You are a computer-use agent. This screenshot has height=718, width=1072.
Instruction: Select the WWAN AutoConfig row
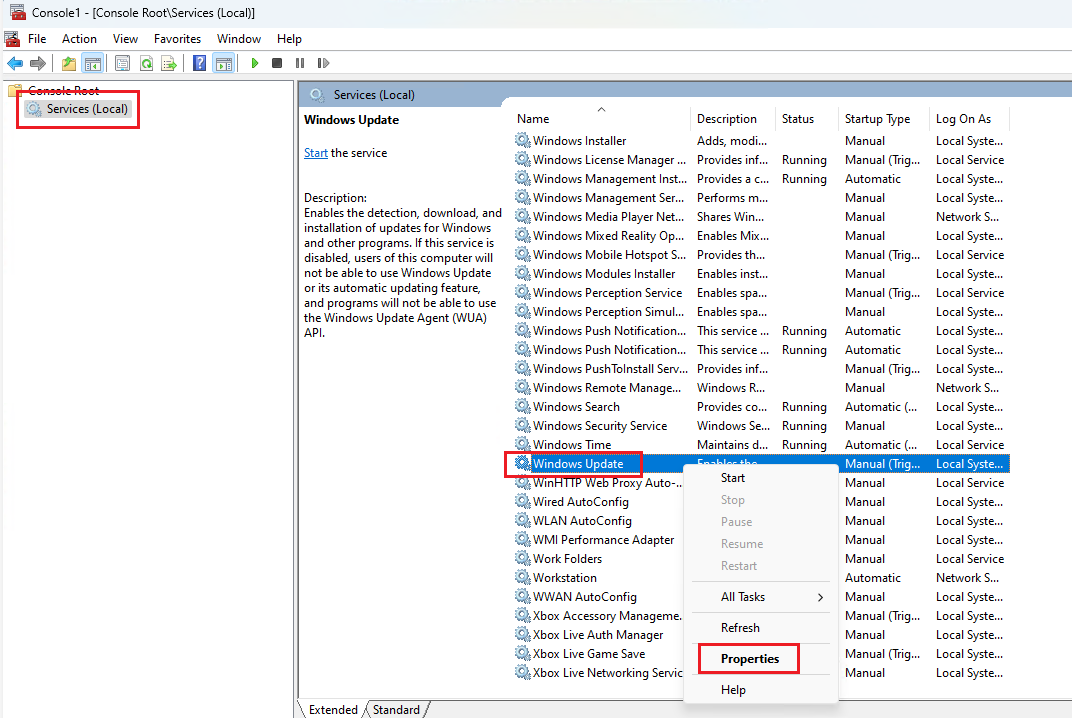point(760,597)
